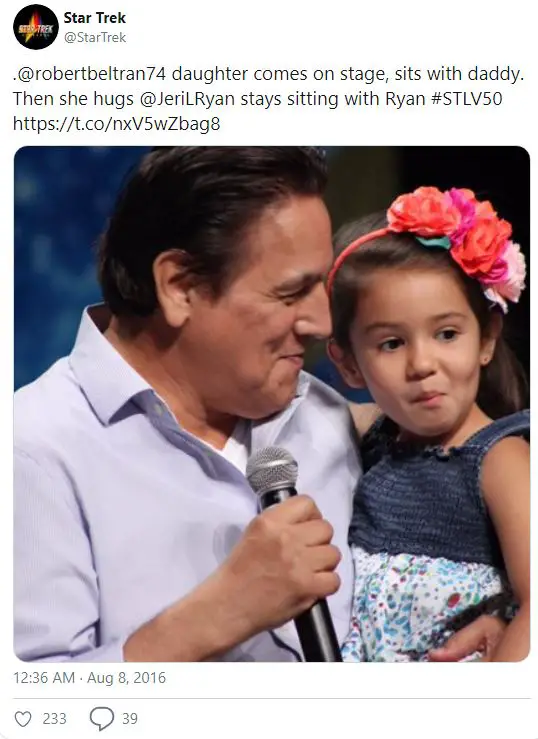Click the tweet body text
This screenshot has width=538, height=739.
[269, 99]
